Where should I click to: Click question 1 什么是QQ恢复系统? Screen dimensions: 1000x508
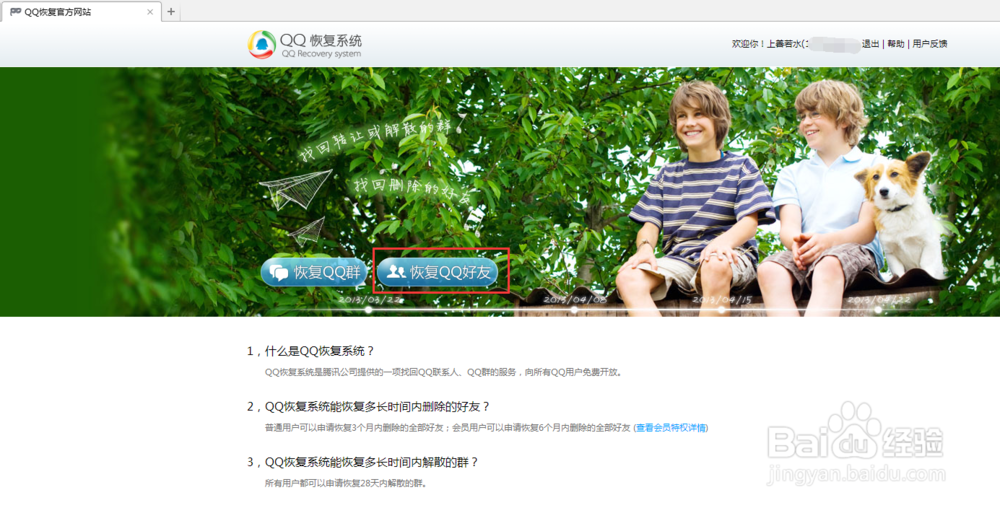pyautogui.click(x=311, y=351)
